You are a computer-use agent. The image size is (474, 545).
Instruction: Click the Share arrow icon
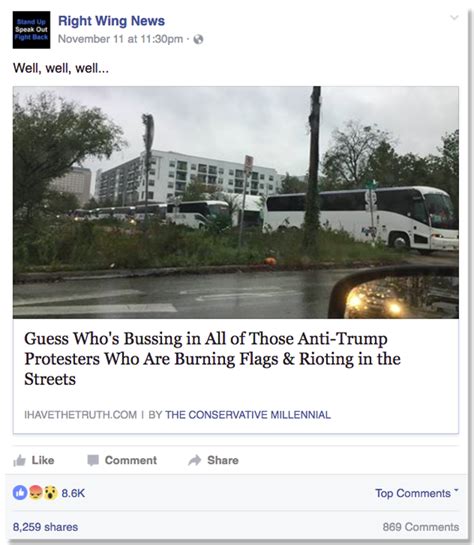coord(195,460)
